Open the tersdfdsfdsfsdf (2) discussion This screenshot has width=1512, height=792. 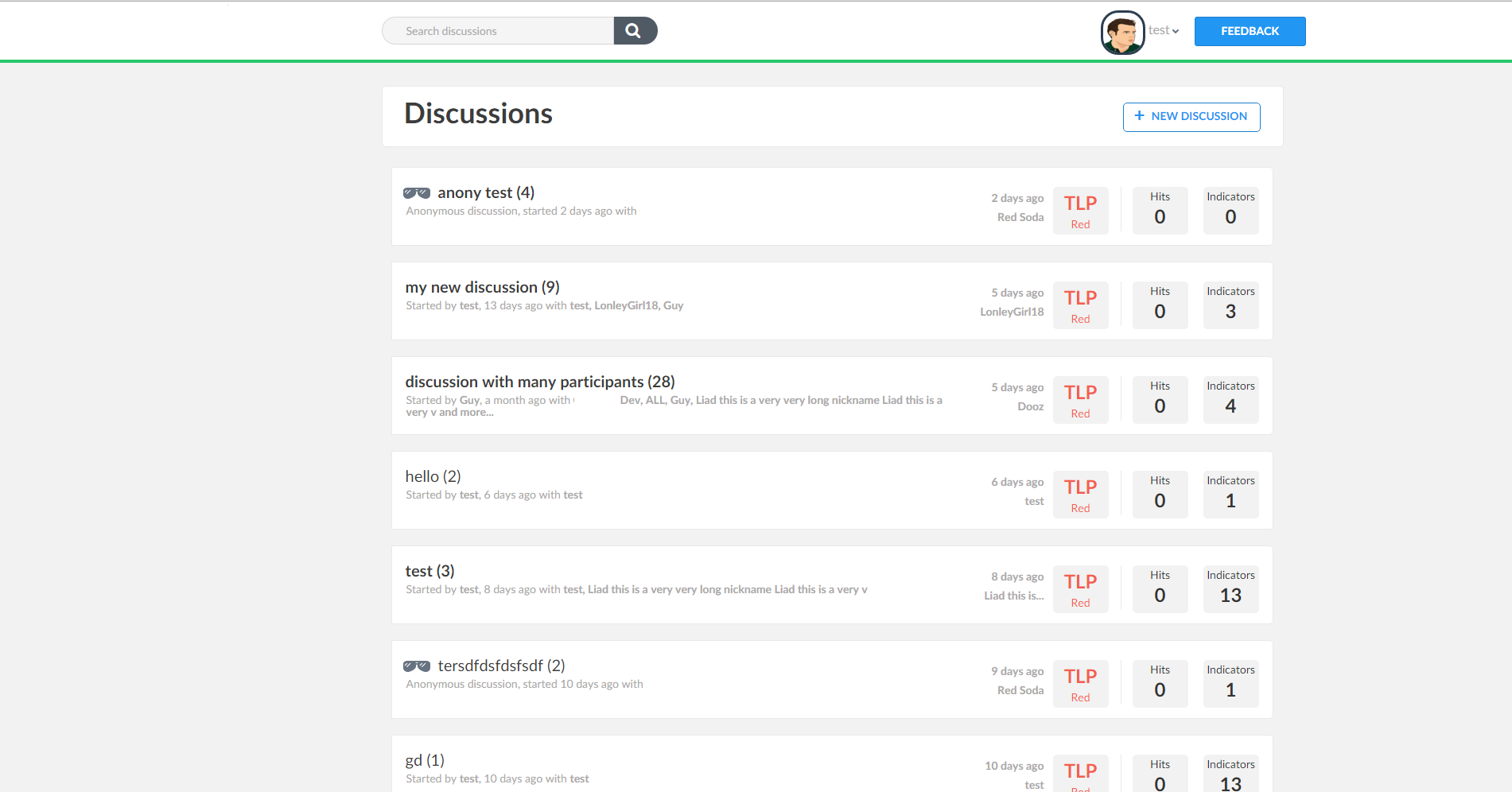click(501, 666)
